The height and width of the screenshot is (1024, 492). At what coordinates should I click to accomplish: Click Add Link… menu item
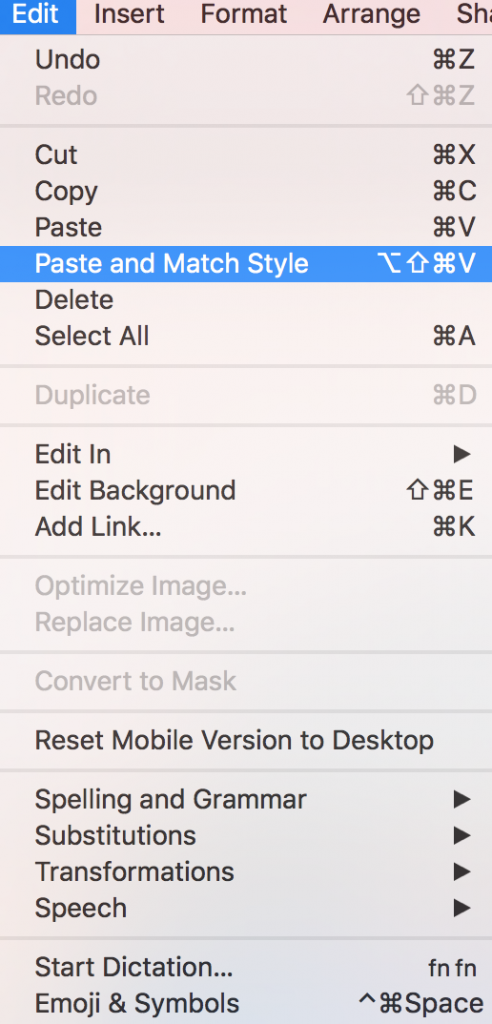click(246, 527)
